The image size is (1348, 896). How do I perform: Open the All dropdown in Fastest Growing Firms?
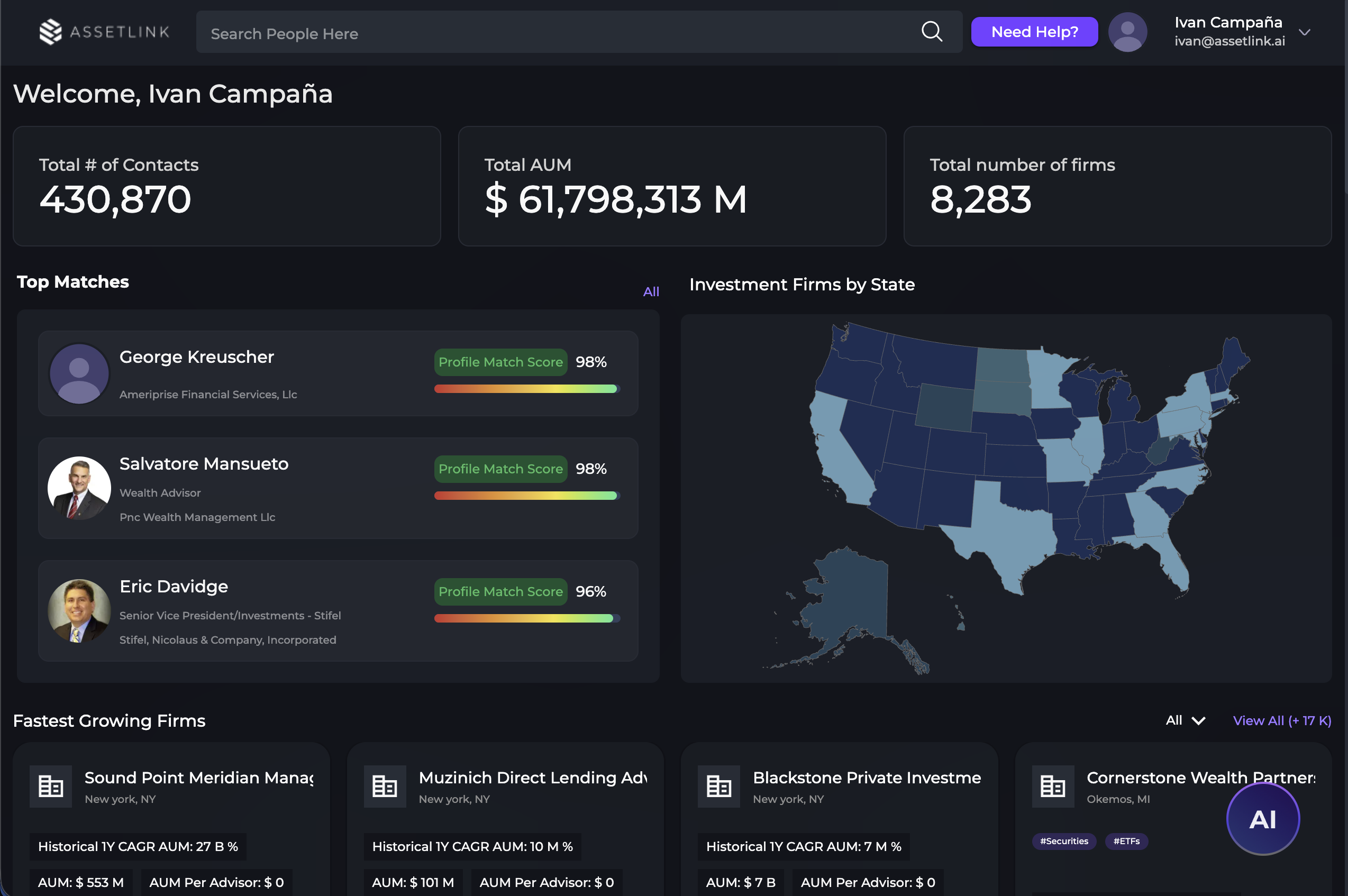[1185, 720]
